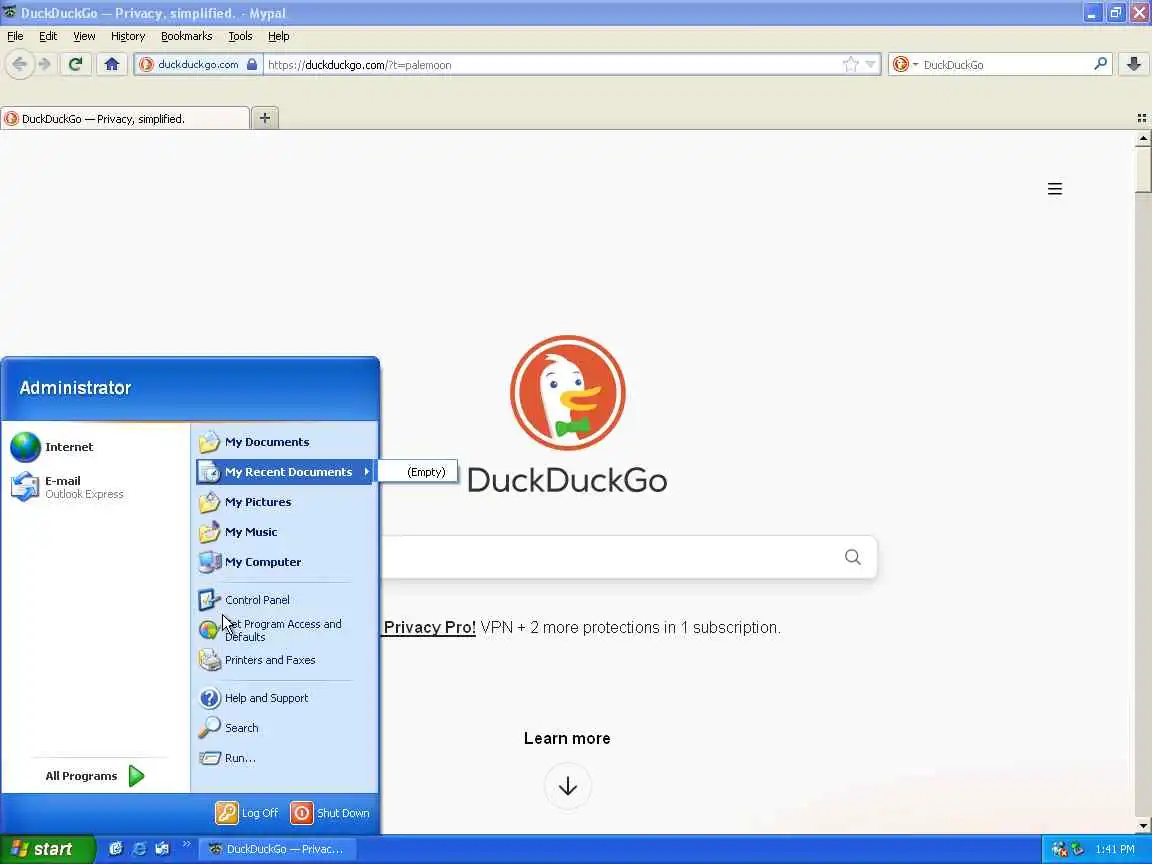Go back with the browser Back arrow
This screenshot has width=1152, height=864.
coord(20,64)
